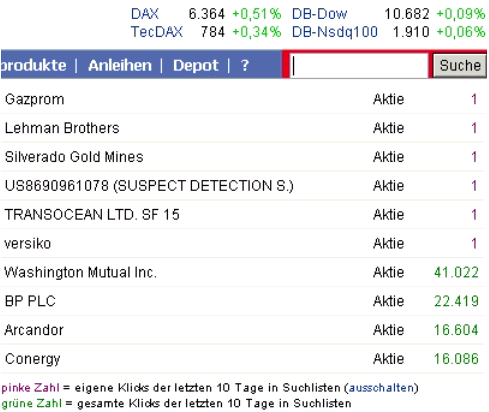Click the green click count 22.419

pos(456,301)
